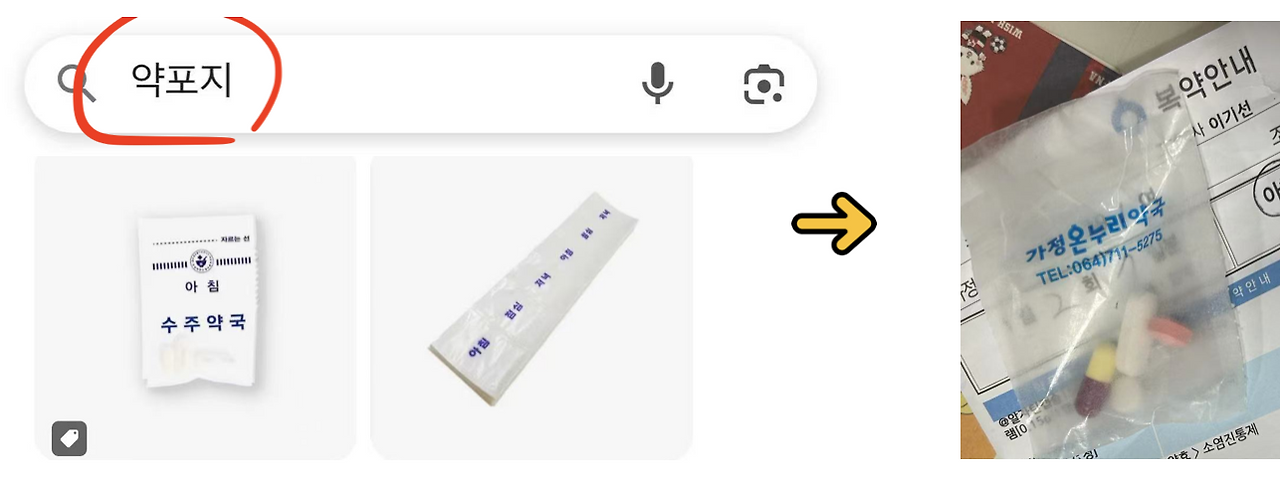Click the magnifying glass search icon

pyautogui.click(x=75, y=83)
